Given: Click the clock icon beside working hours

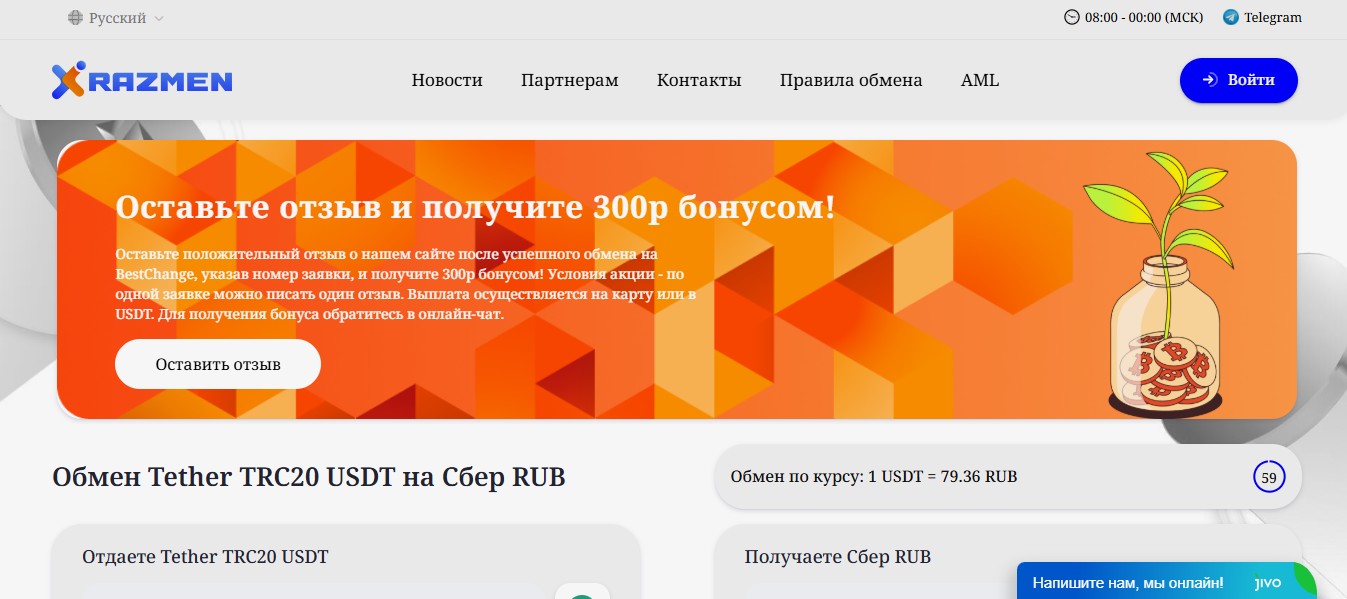Looking at the screenshot, I should click(1072, 17).
